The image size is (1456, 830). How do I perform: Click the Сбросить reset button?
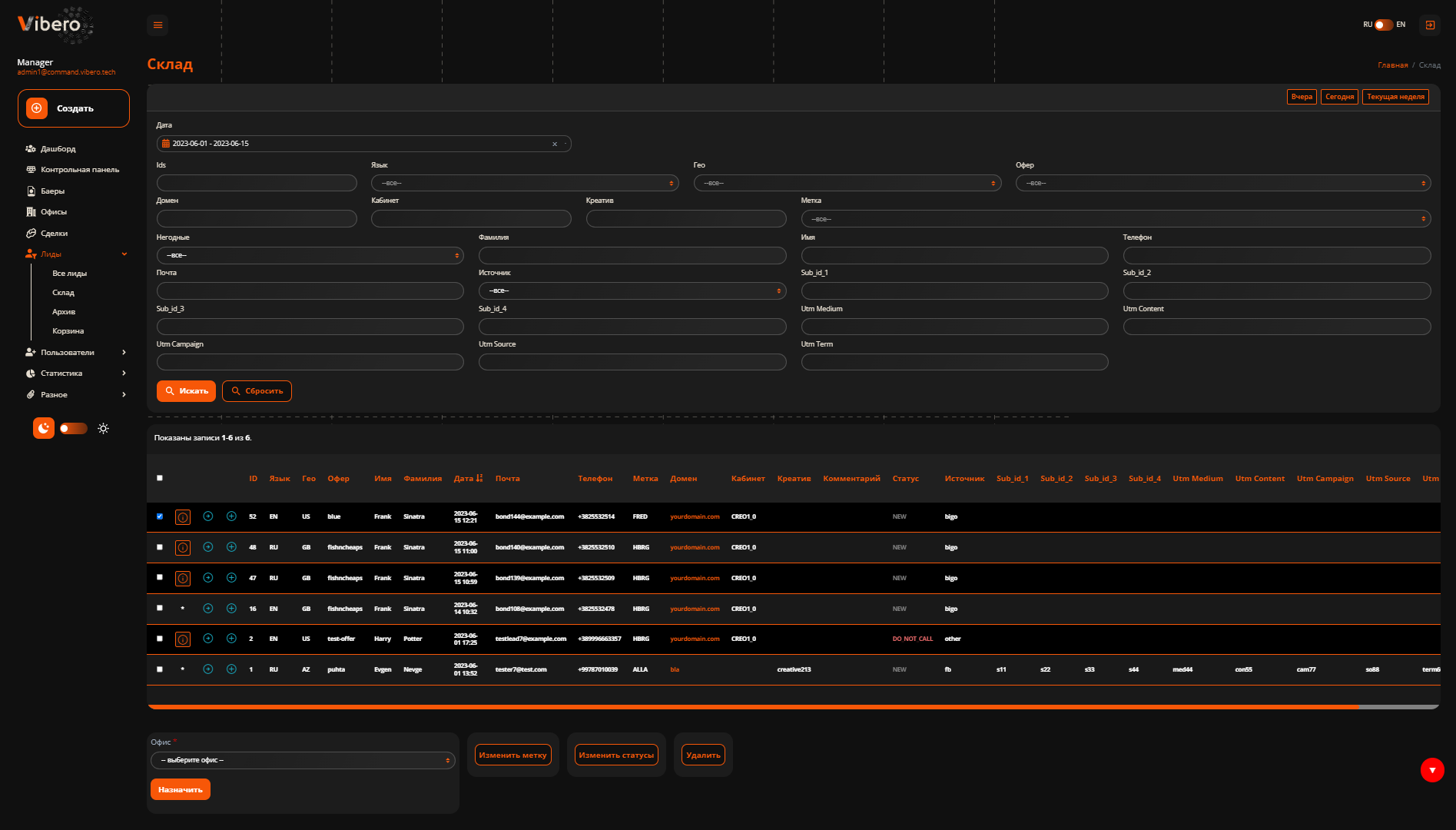257,391
